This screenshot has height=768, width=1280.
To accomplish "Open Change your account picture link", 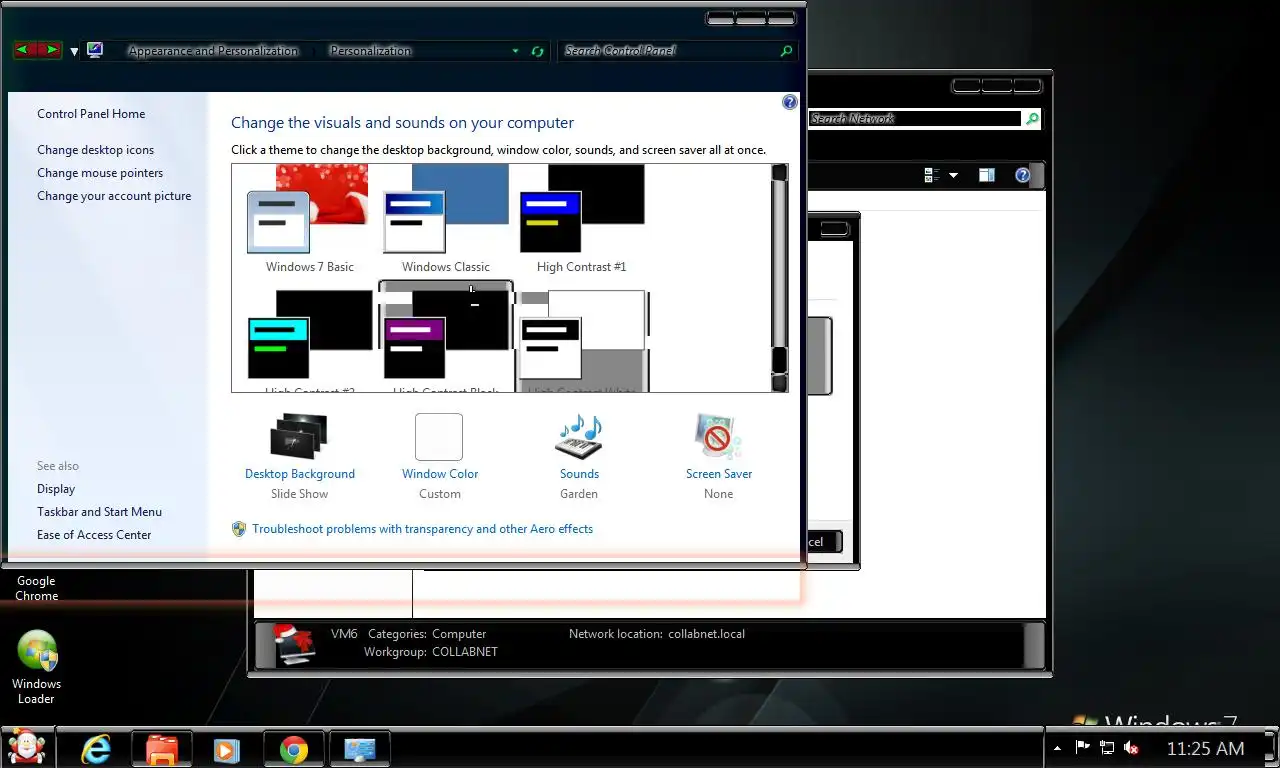I will click(114, 196).
